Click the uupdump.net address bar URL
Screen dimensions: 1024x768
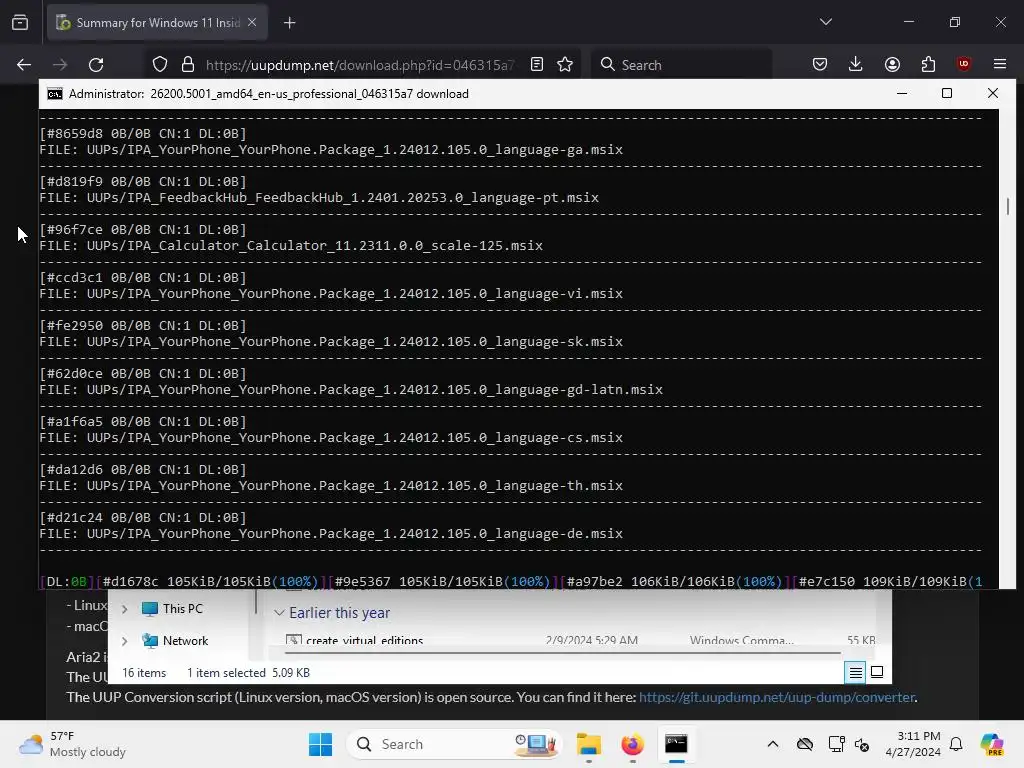(x=360, y=65)
